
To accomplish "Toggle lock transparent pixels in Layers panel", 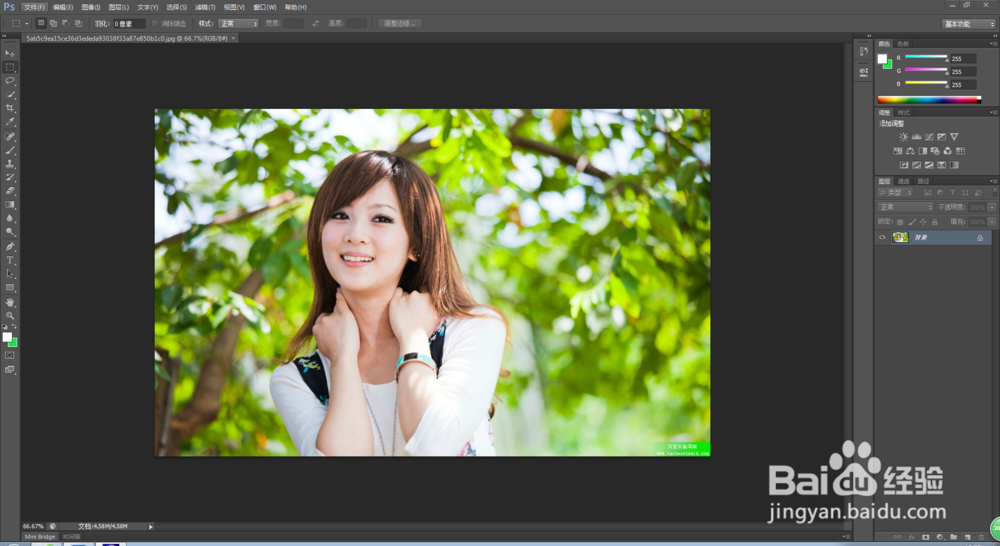I will pos(900,222).
